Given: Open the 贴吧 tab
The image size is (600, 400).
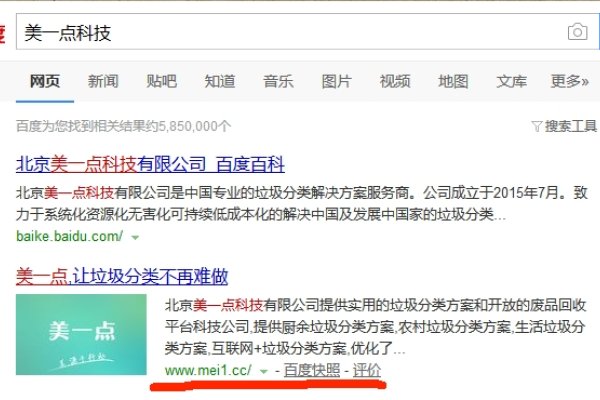Looking at the screenshot, I should click(161, 81).
